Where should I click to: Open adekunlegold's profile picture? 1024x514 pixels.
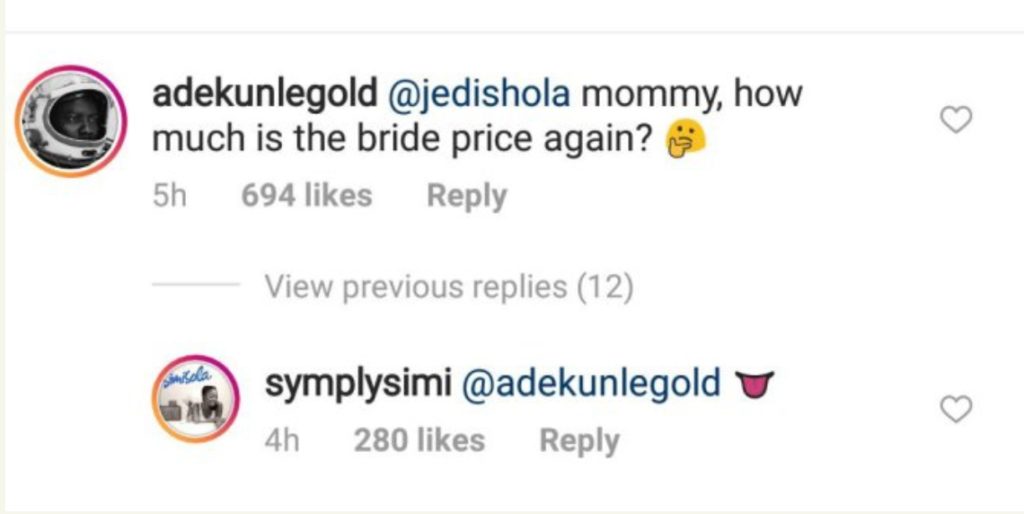(71, 121)
